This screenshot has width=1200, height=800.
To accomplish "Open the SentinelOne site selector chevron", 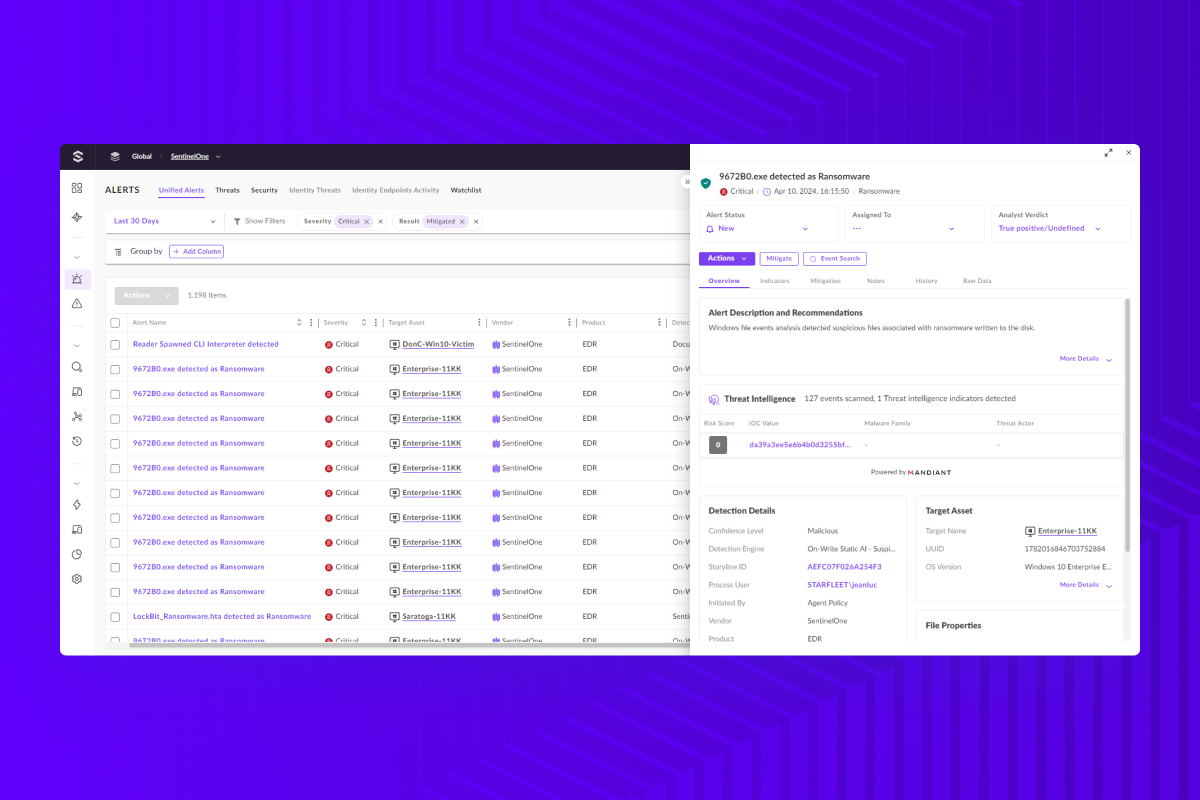I will point(218,157).
